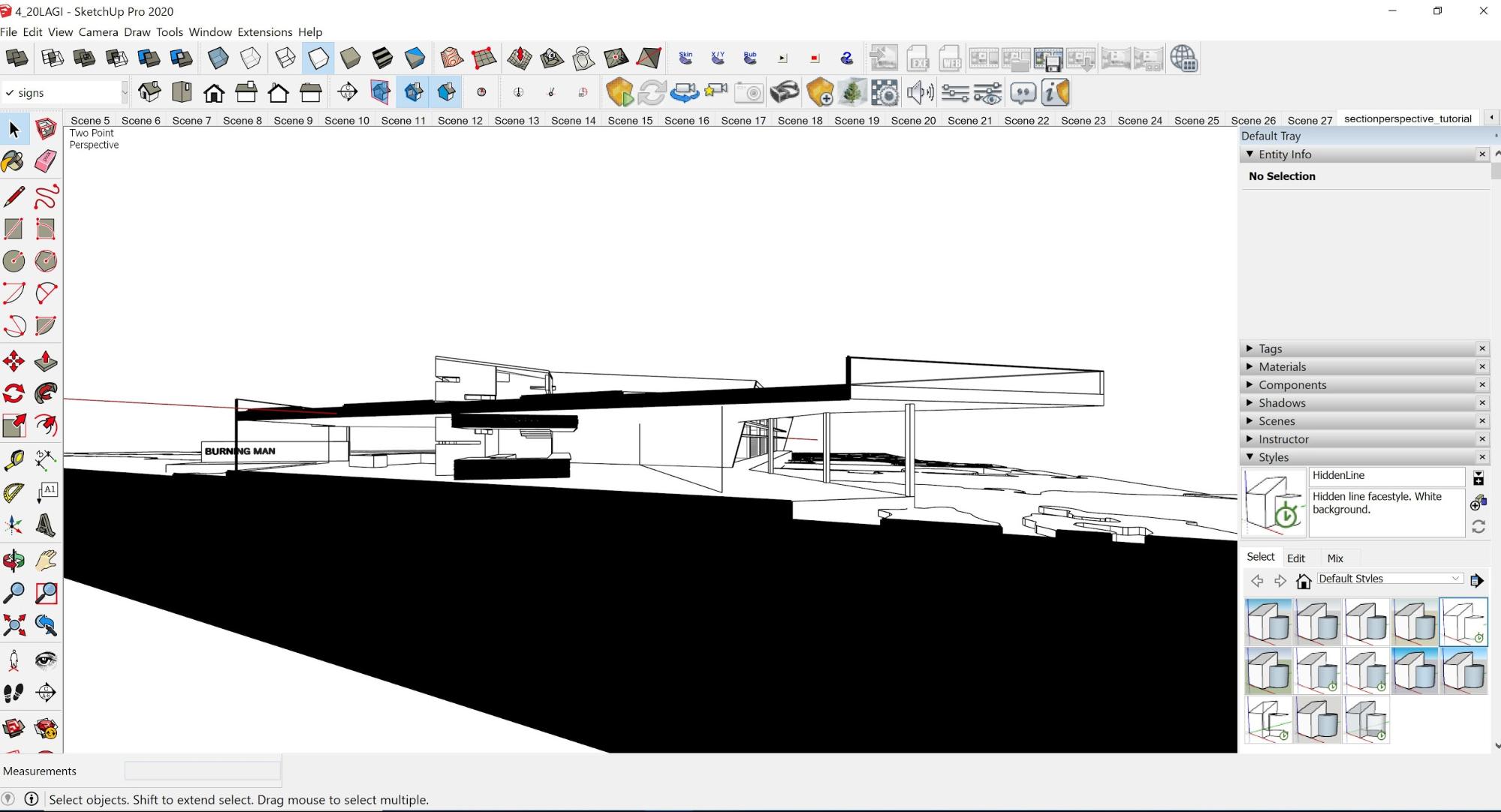
Task: Expand the Materials panel
Action: pos(1250,366)
